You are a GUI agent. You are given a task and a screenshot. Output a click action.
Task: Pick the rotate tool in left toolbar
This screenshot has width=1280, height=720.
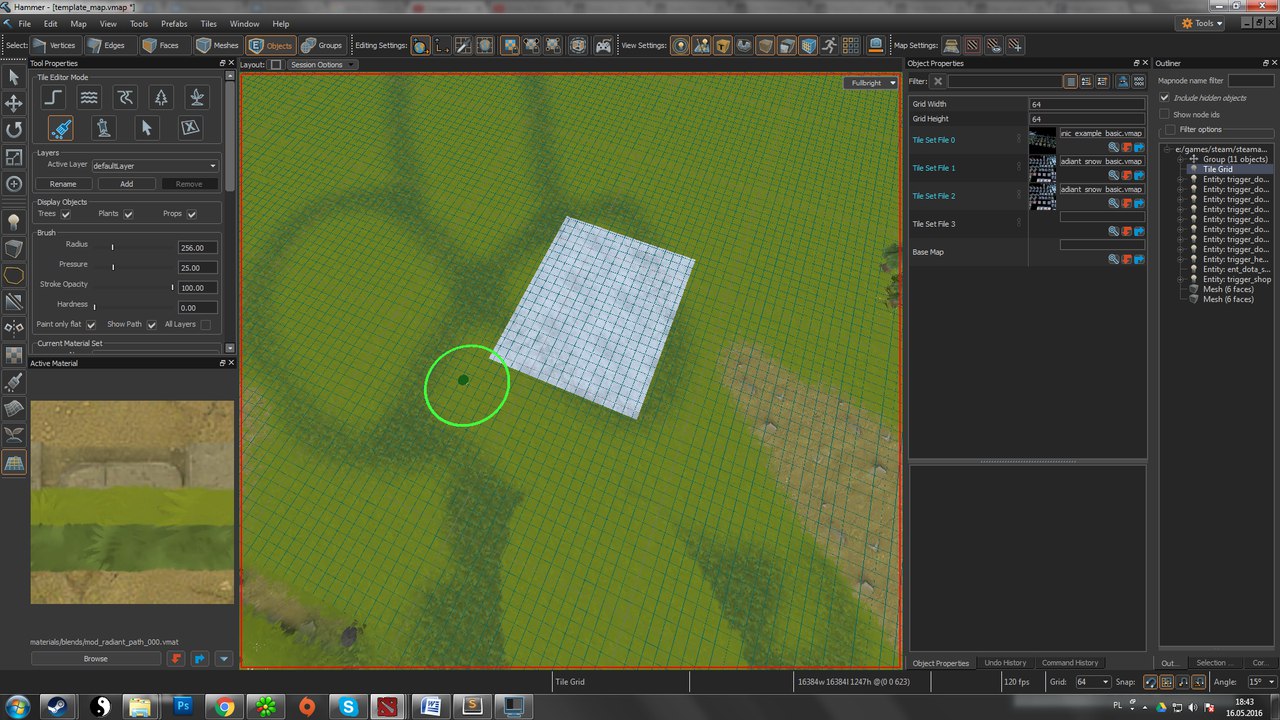coord(14,130)
